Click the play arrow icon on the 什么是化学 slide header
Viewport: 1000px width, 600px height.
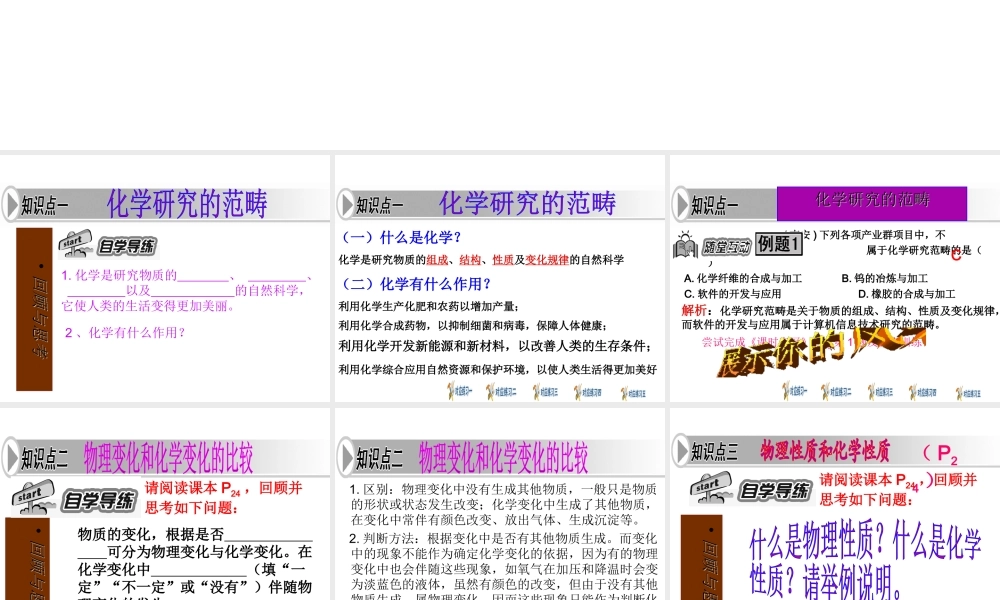pyautogui.click(x=346, y=205)
